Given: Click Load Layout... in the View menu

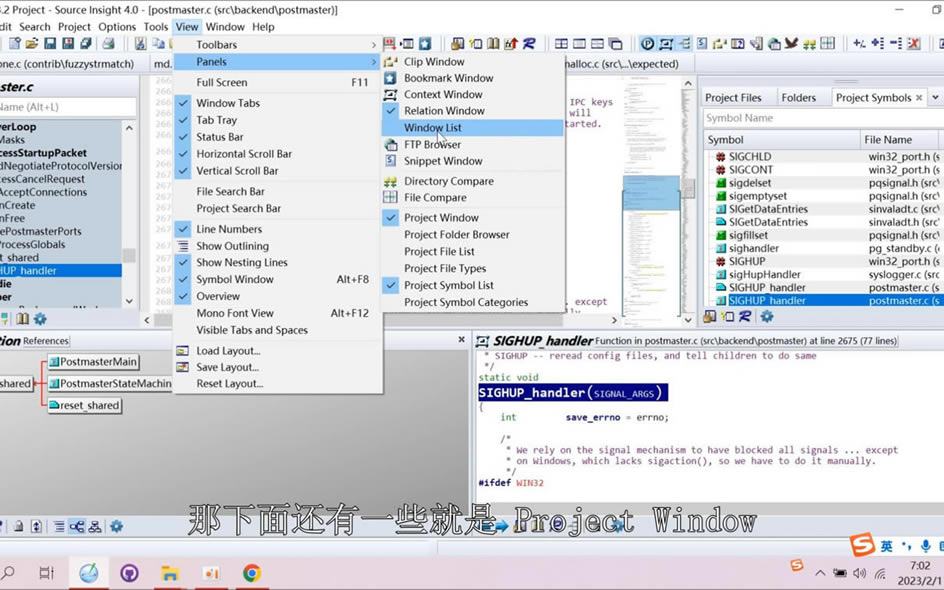Looking at the screenshot, I should (278, 350).
